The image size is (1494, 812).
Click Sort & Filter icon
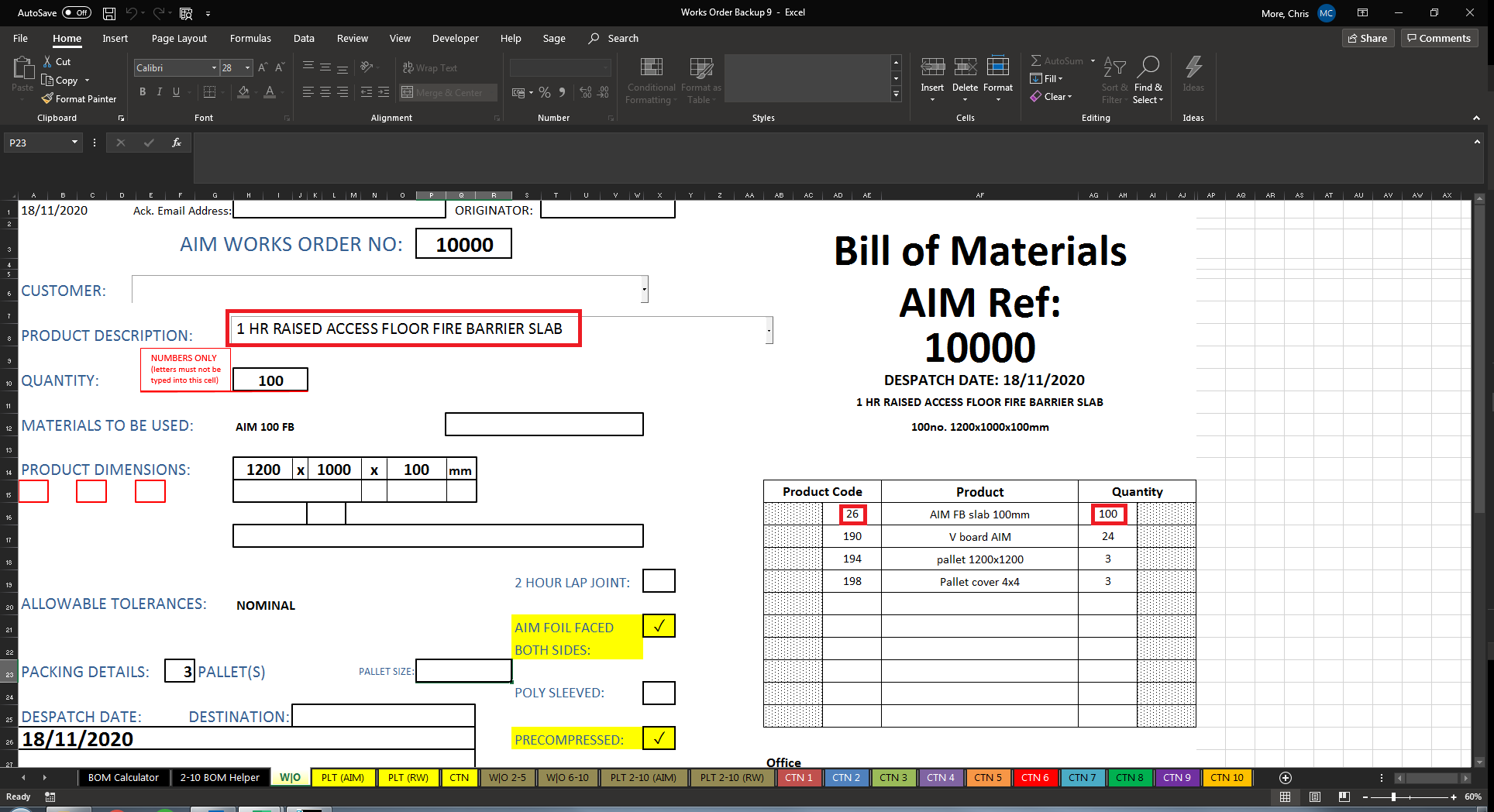[x=1114, y=67]
